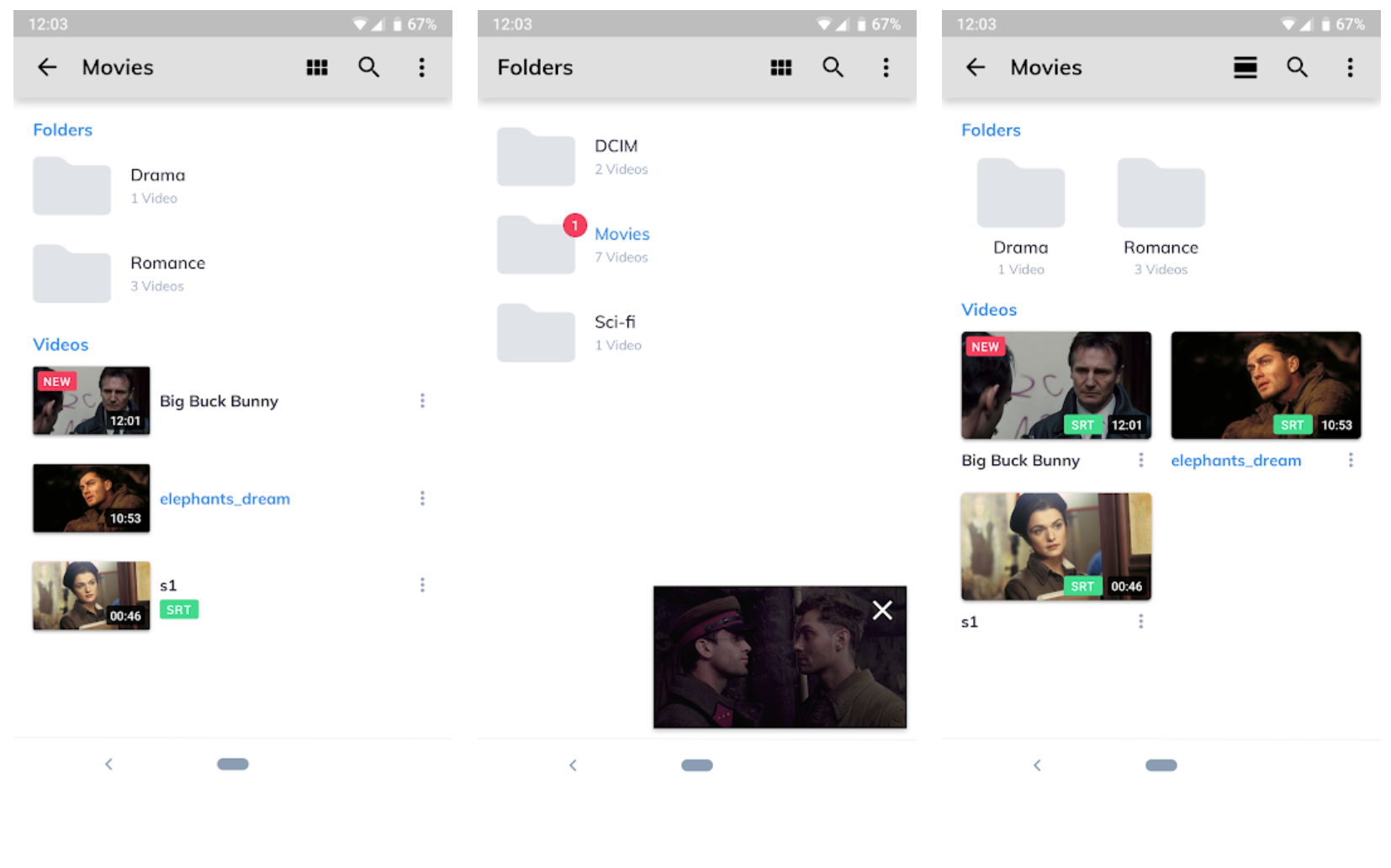Select the Romance label in list view
The image size is (1391, 868).
pos(168,263)
